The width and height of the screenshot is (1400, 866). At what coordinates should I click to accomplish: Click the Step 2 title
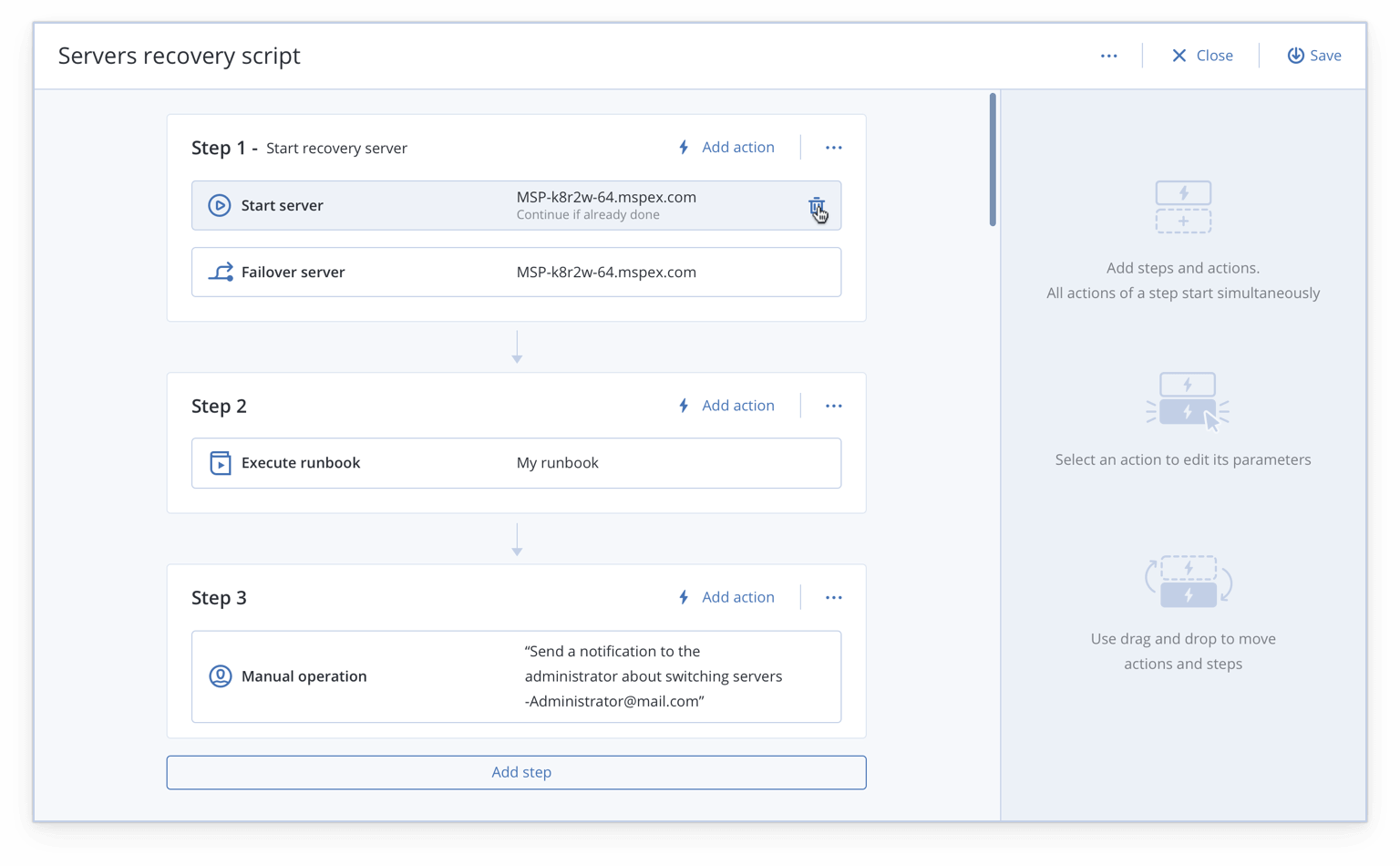click(x=219, y=406)
